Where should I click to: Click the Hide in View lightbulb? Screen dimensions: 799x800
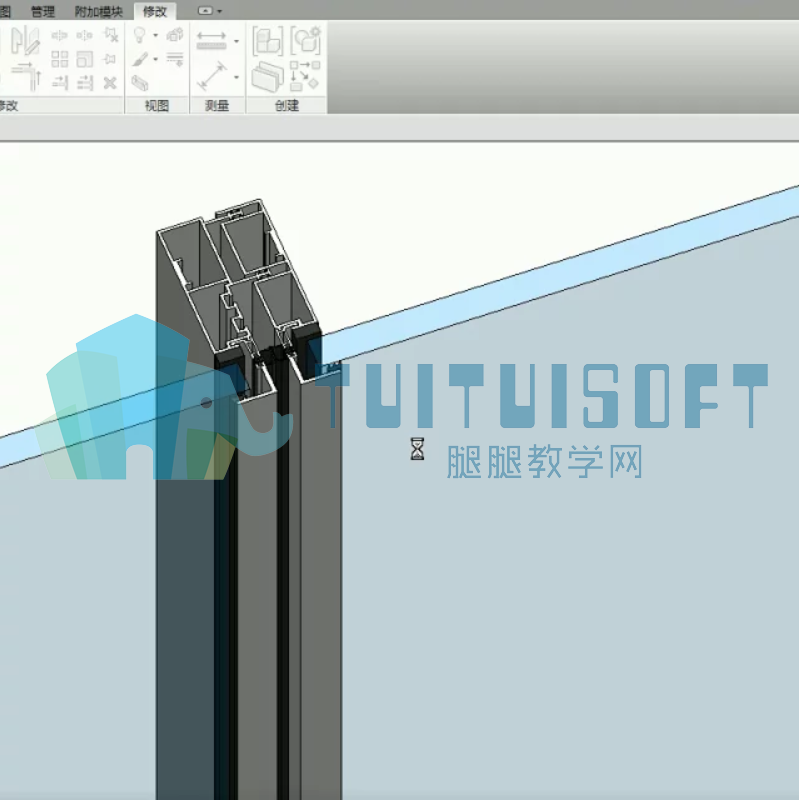point(139,35)
